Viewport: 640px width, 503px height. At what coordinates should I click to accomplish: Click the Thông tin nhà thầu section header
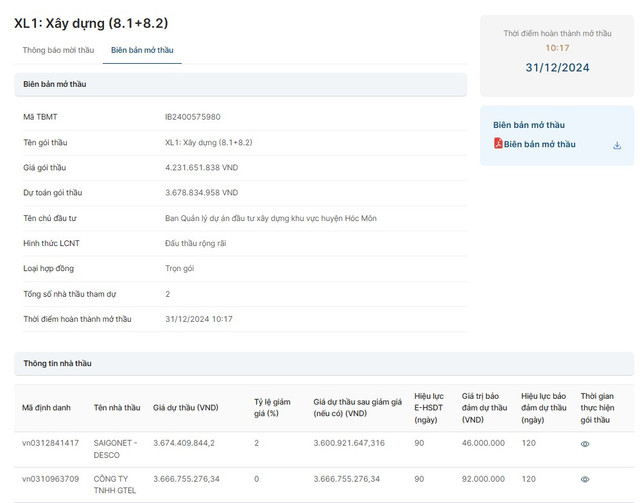[57, 363]
